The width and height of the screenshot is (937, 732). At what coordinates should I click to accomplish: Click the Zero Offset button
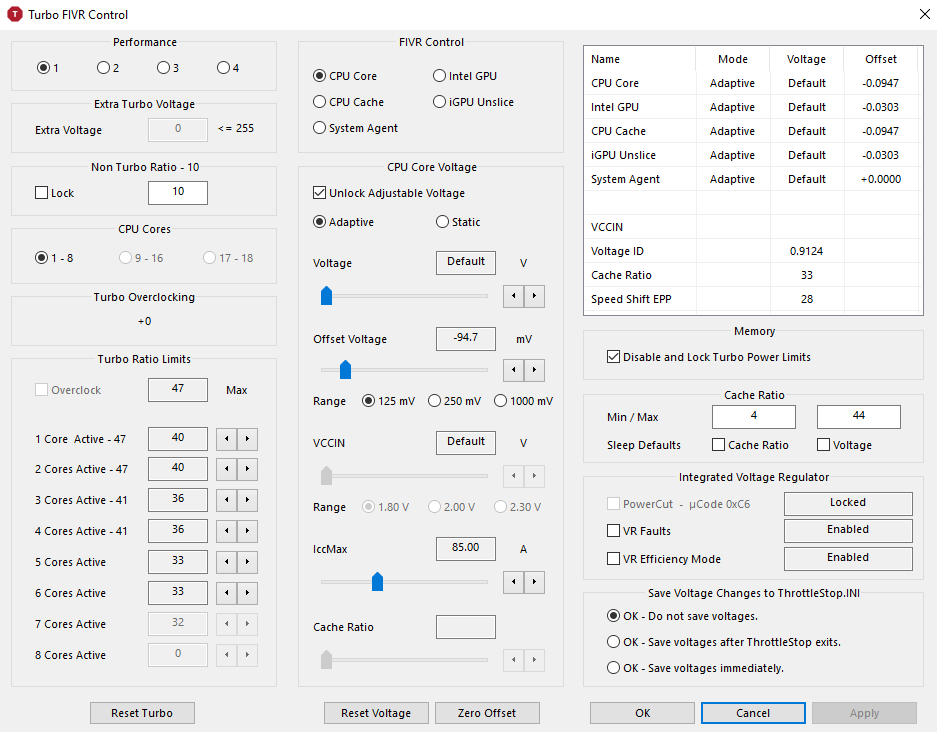pos(487,713)
